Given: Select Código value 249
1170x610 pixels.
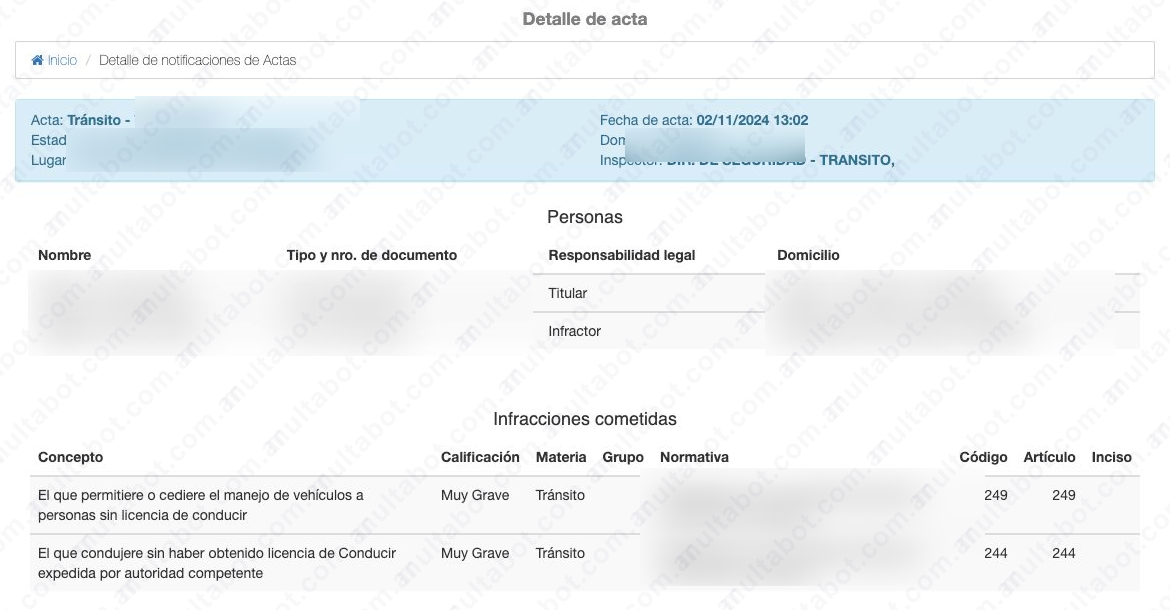Looking at the screenshot, I should point(995,495).
